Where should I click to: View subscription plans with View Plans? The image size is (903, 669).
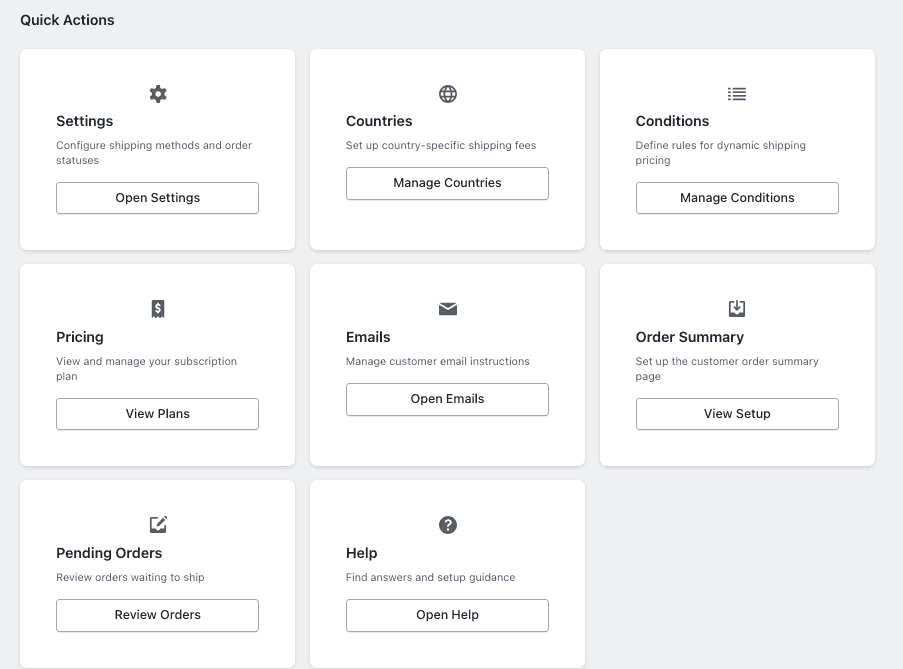tap(157, 414)
